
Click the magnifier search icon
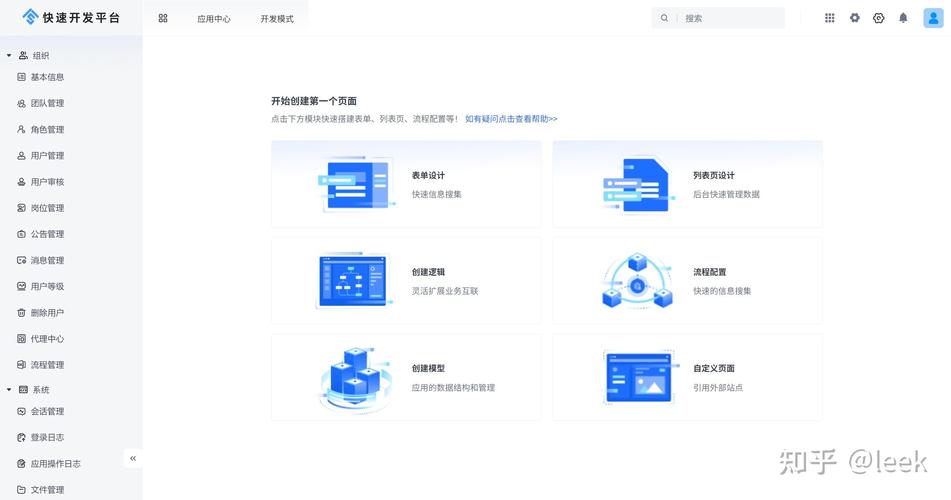tap(664, 18)
